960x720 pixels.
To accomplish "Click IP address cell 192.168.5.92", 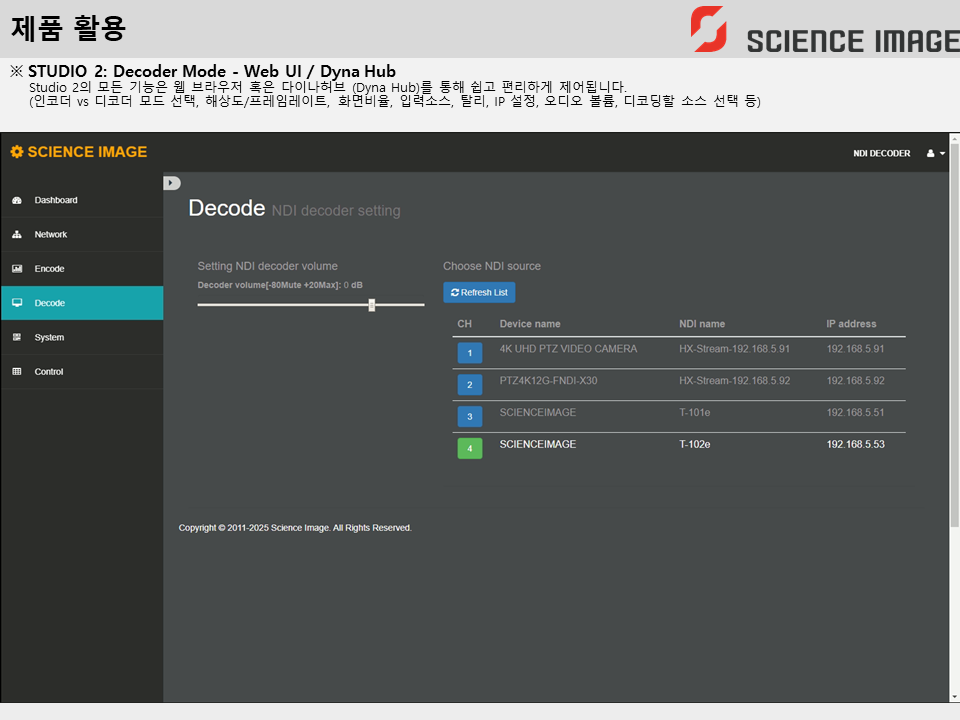I will 855,380.
